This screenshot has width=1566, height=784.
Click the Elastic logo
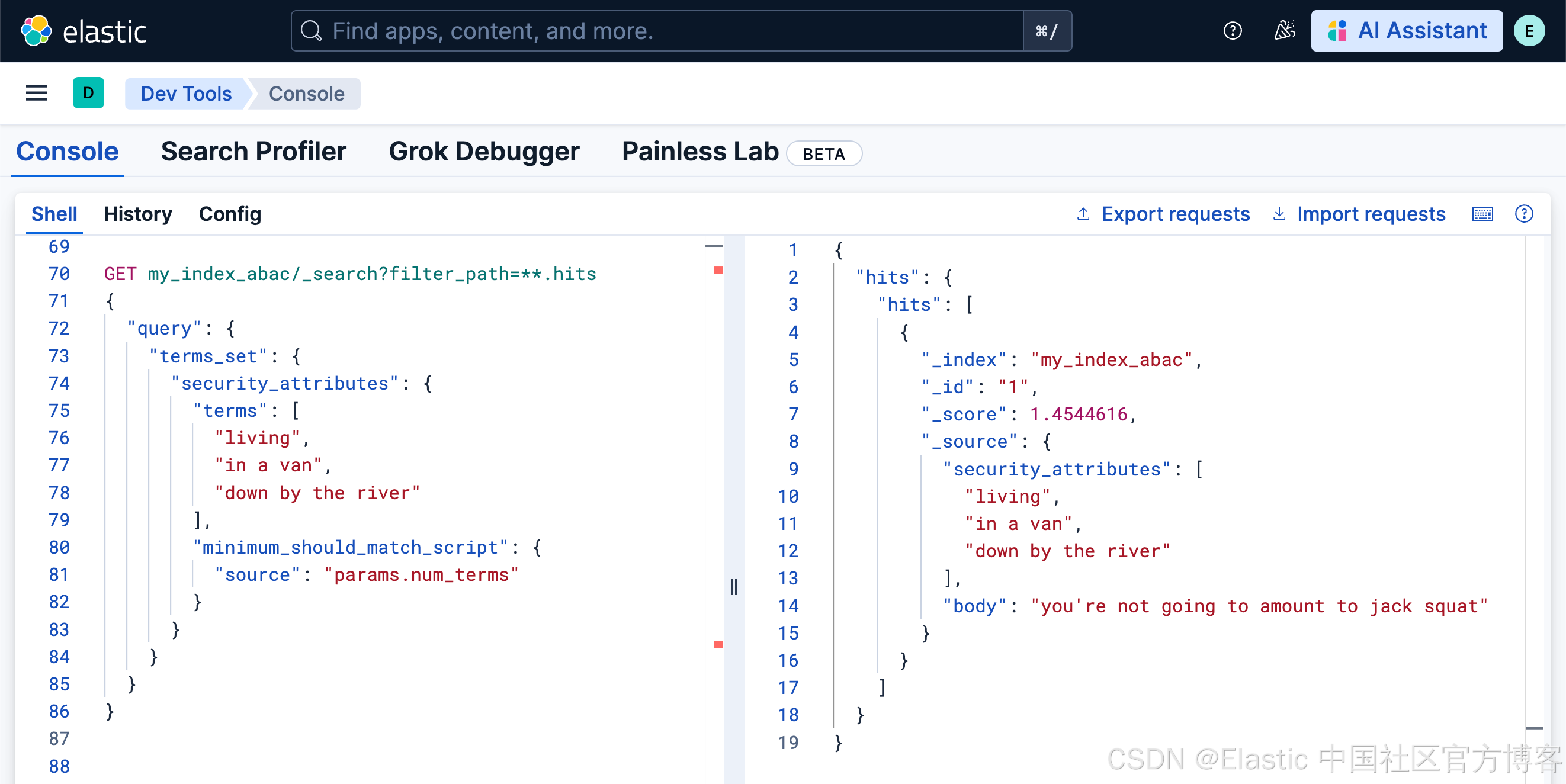click(84, 31)
